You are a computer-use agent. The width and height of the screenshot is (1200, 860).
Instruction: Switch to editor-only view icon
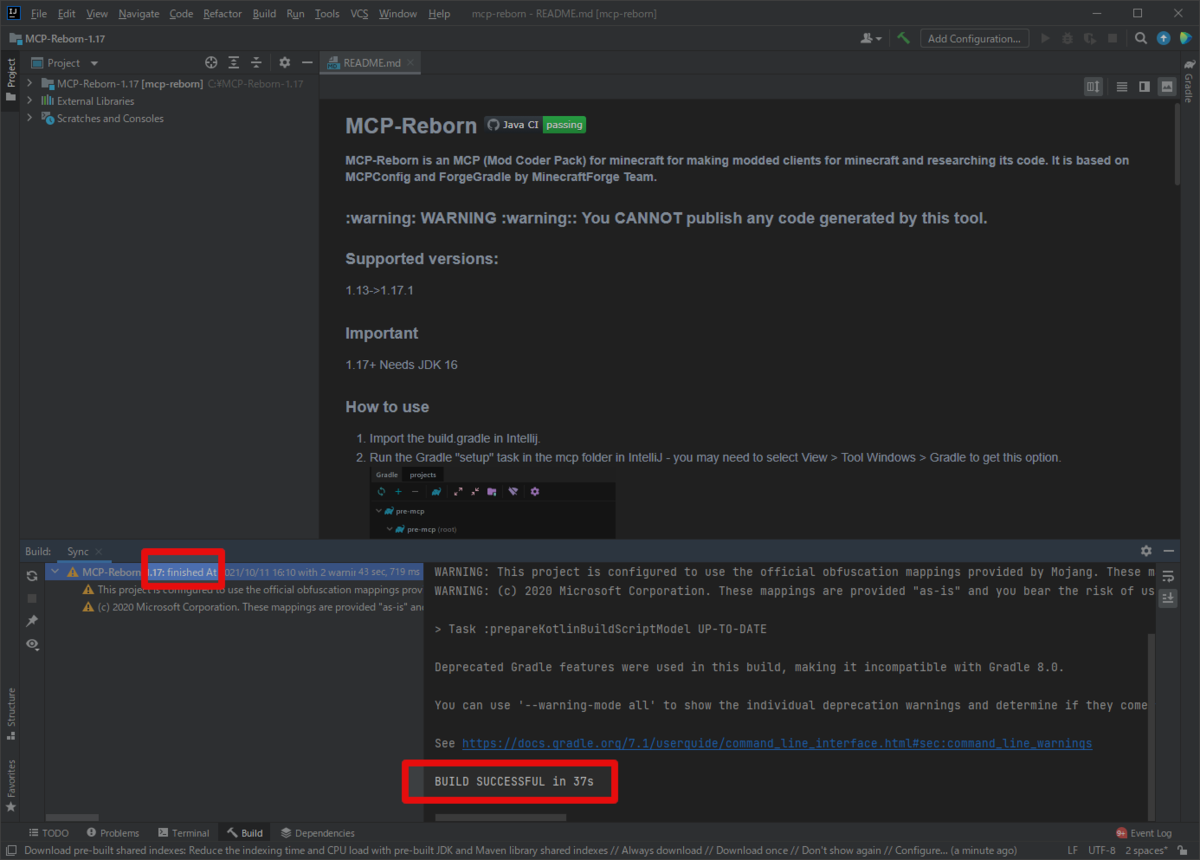point(1122,87)
